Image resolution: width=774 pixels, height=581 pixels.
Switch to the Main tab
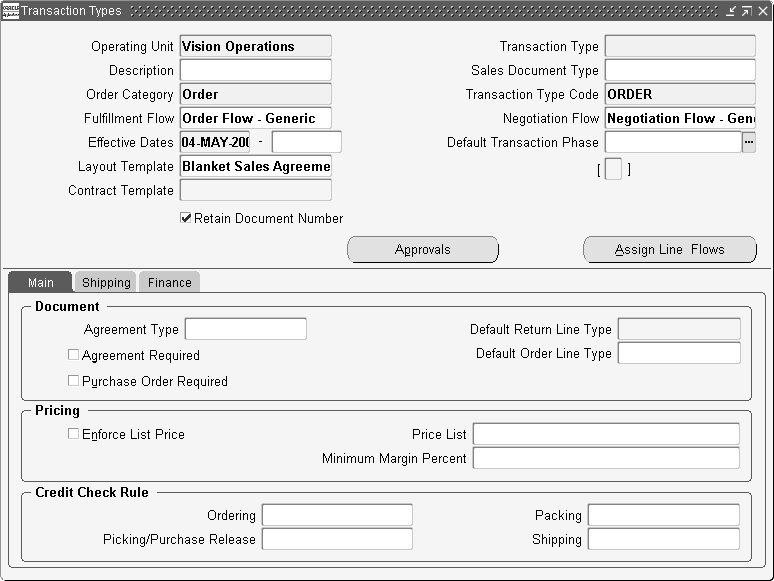pyautogui.click(x=40, y=282)
